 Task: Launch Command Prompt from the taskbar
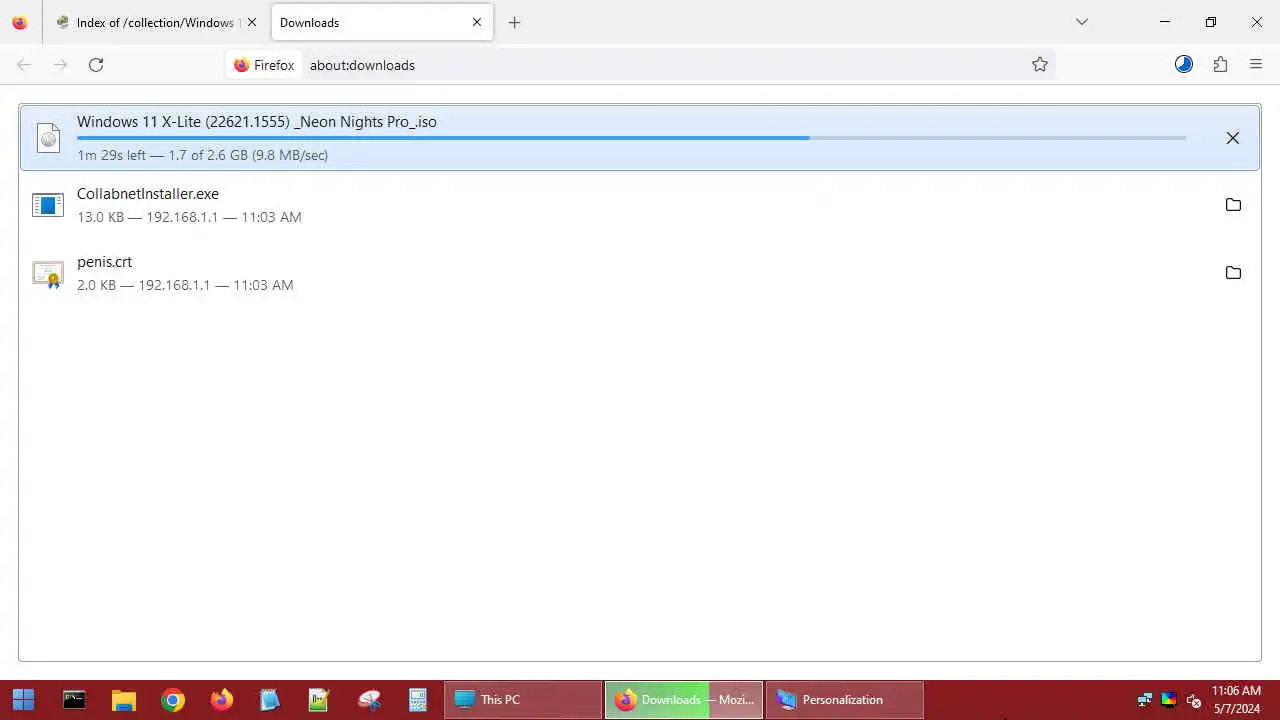[74, 700]
